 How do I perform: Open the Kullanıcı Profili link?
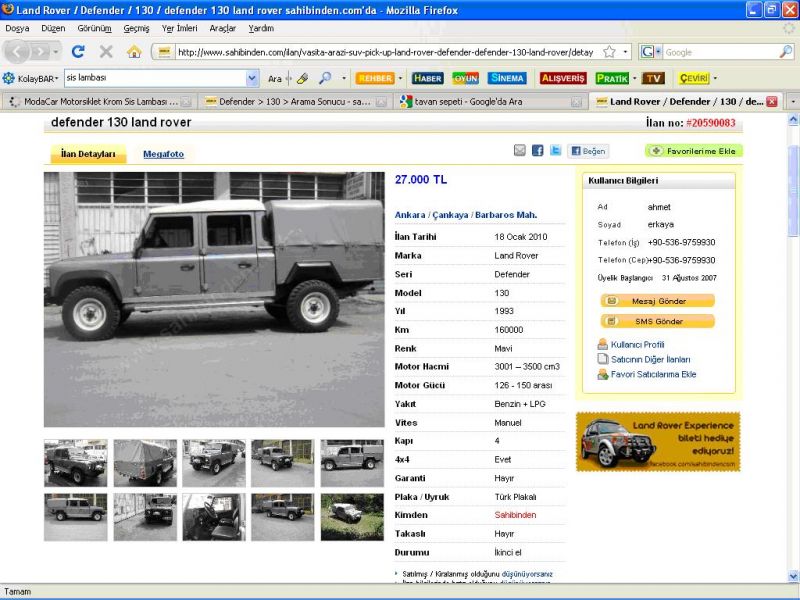(637, 344)
